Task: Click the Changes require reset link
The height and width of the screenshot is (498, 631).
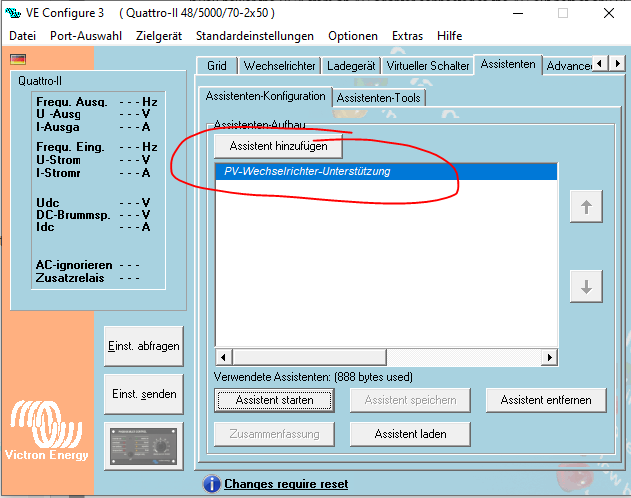Action: click(x=286, y=484)
